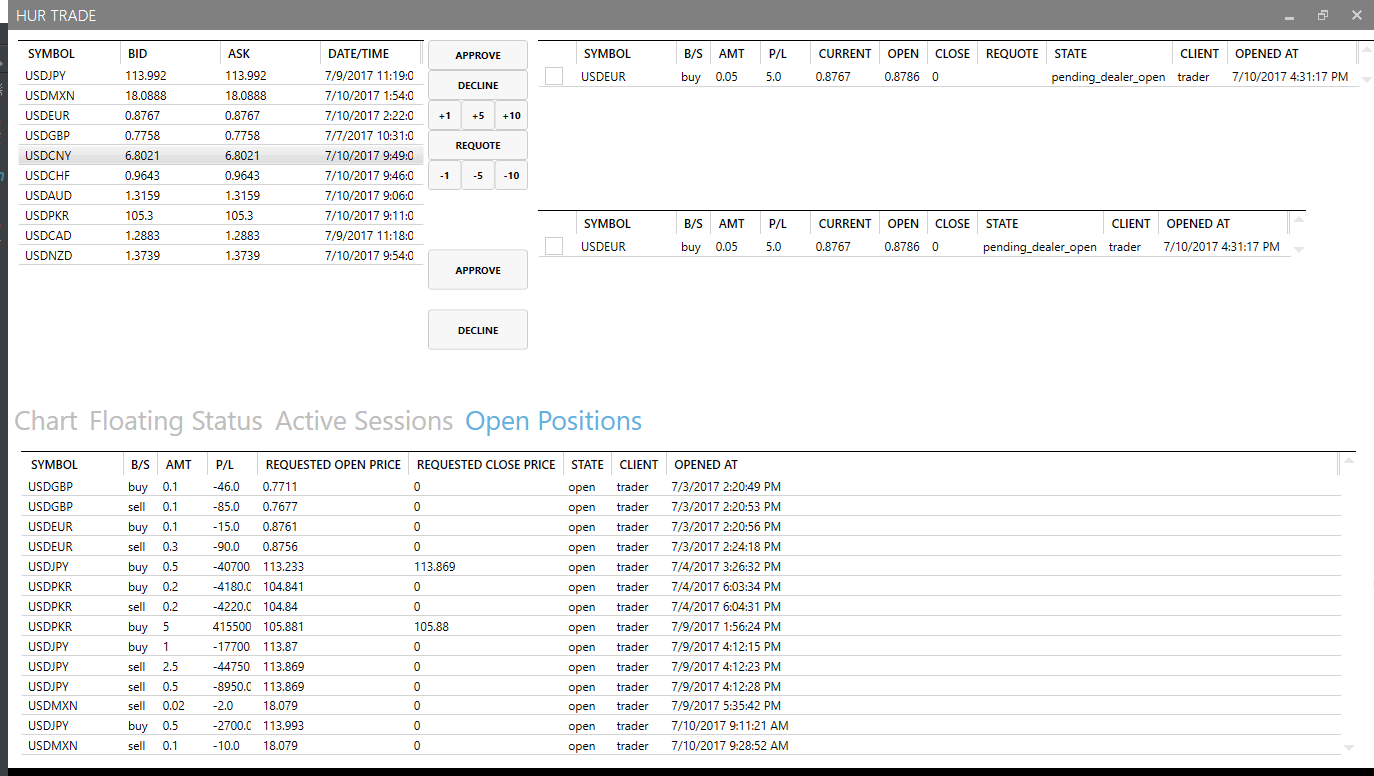Screen dimensions: 1374x776
Task: Sort quotes by ASK column header
Action: point(270,54)
